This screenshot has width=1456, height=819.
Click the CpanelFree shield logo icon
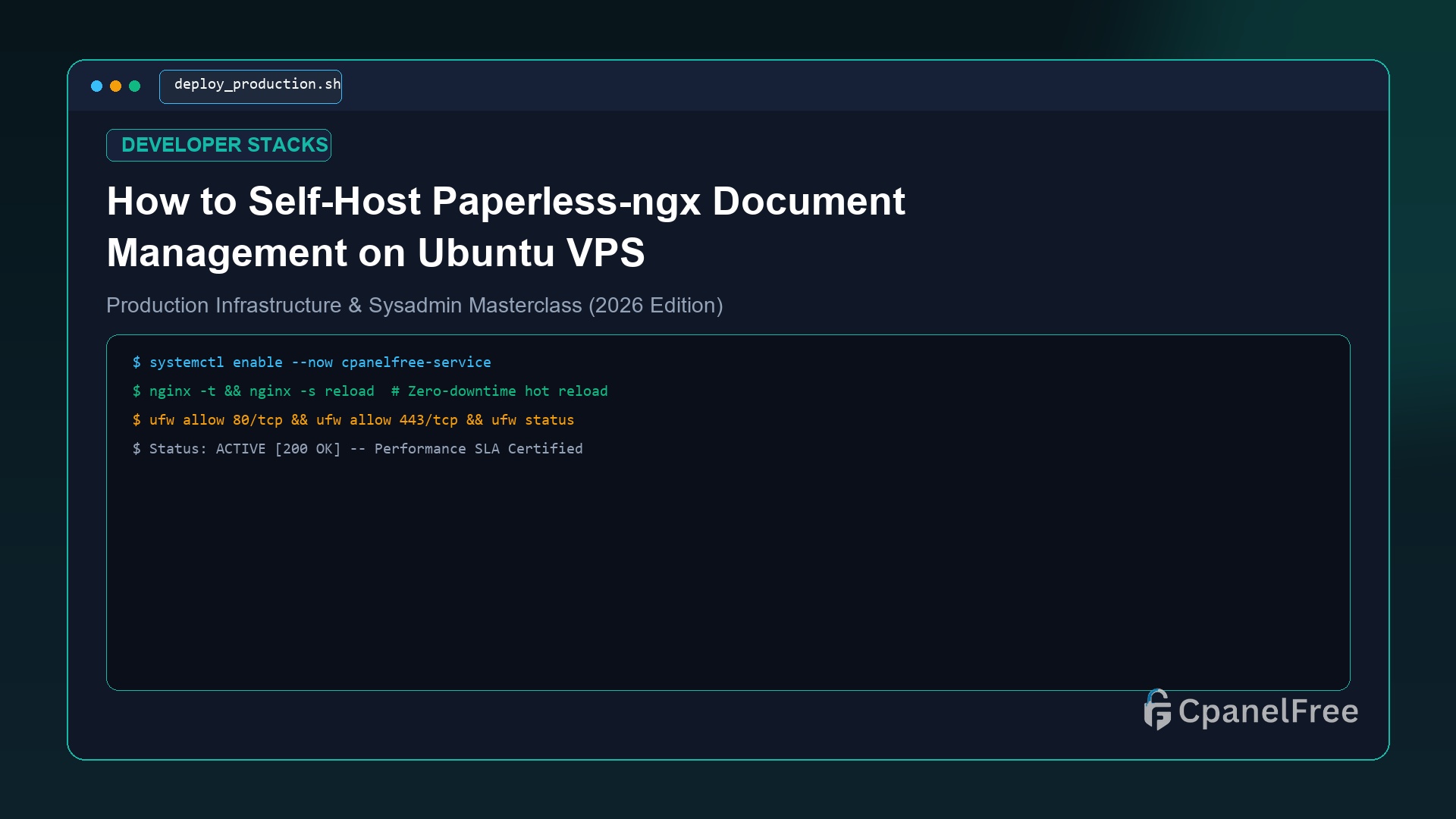pos(1157,710)
